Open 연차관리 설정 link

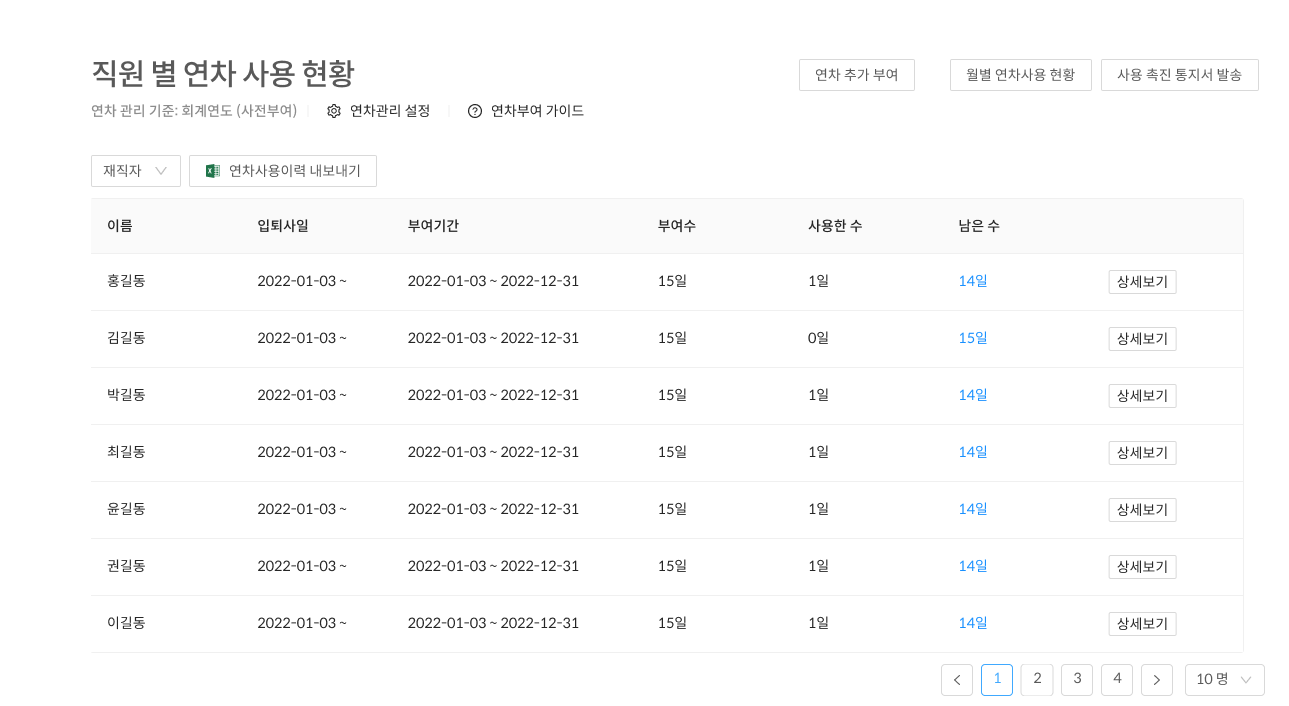390,111
